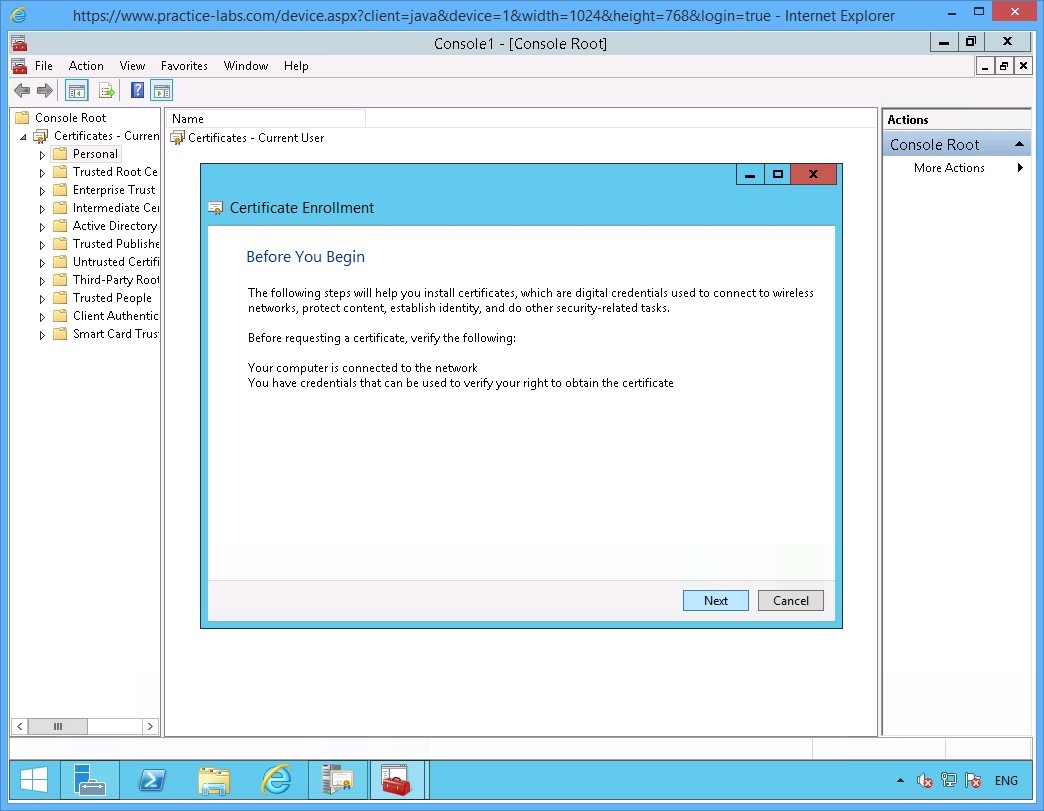Image resolution: width=1044 pixels, height=811 pixels.
Task: Click the Back navigation arrow
Action: point(21,90)
